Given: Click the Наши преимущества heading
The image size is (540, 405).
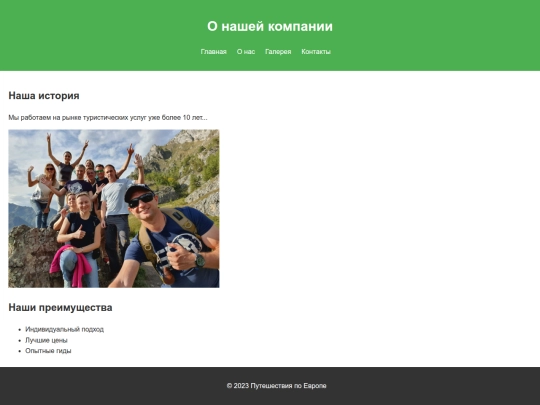Looking at the screenshot, I should pyautogui.click(x=60, y=308).
